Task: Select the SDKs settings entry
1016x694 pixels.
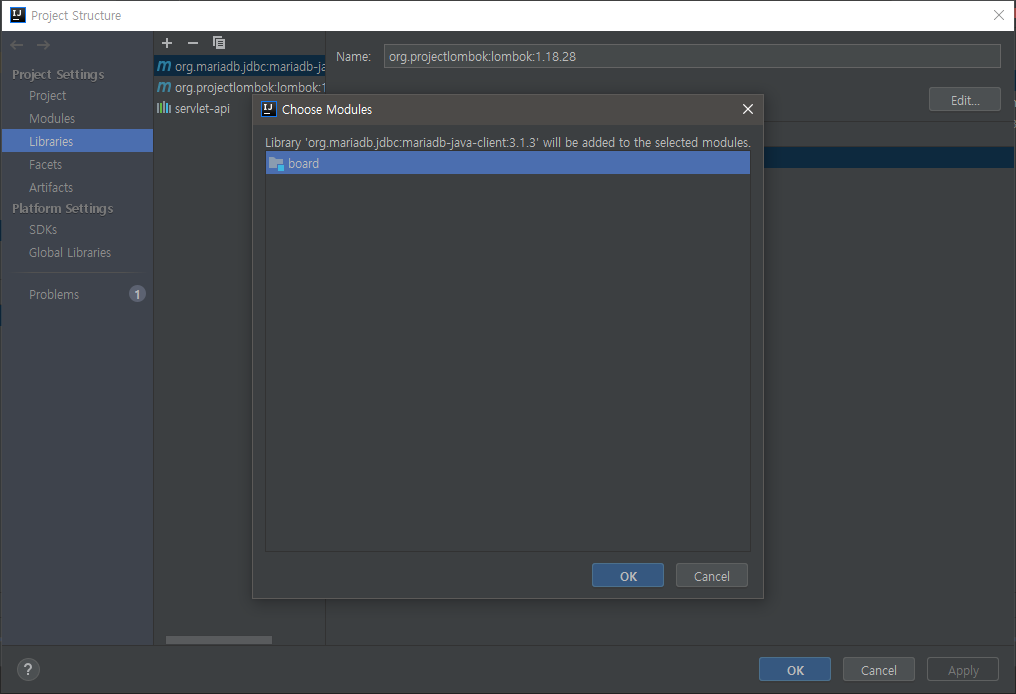Action: 41,229
